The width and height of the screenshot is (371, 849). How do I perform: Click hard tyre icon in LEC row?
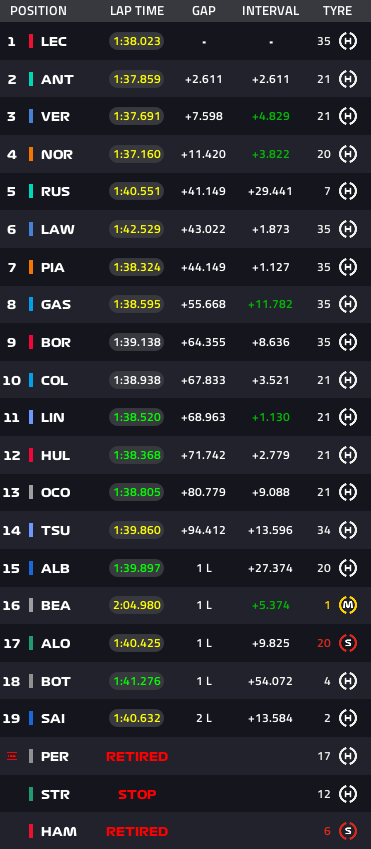coord(348,41)
